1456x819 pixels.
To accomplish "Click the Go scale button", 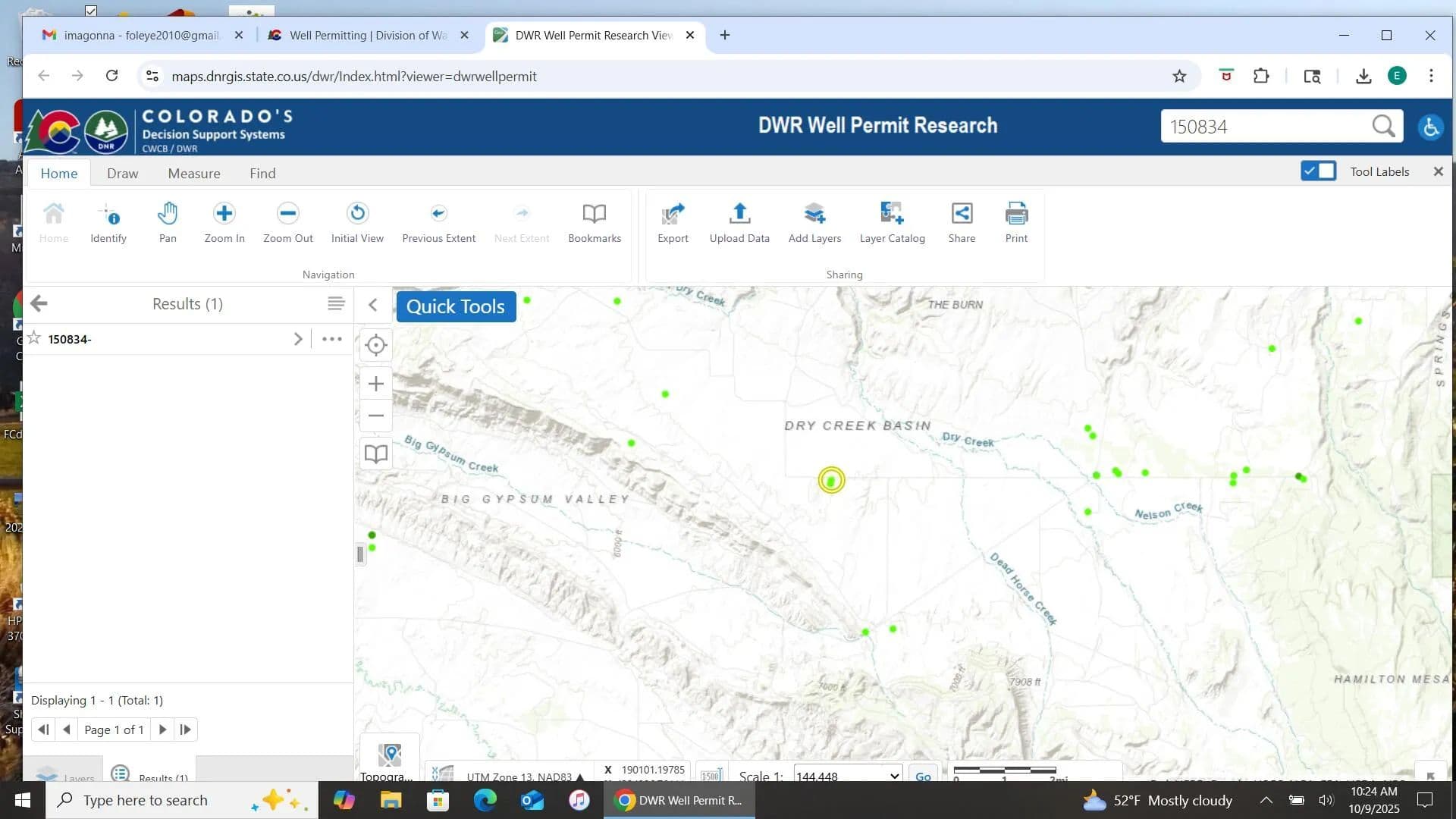I will 923,776.
